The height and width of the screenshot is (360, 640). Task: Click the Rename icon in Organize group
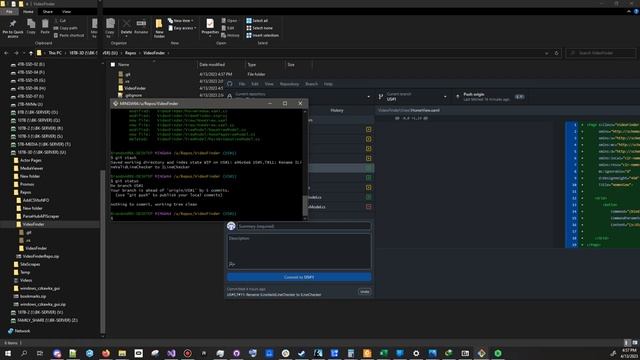pyautogui.click(x=141, y=27)
